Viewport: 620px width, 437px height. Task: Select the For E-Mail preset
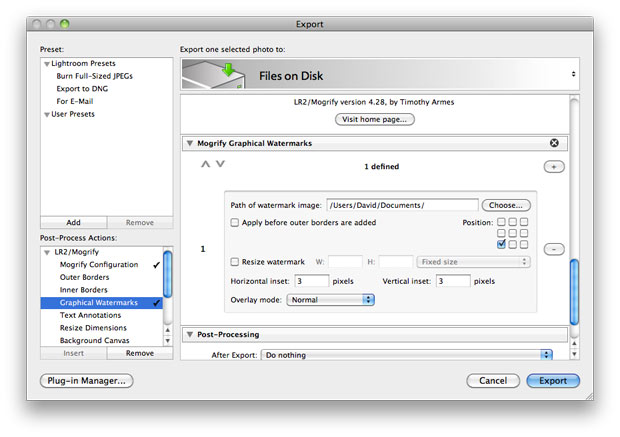[x=75, y=101]
